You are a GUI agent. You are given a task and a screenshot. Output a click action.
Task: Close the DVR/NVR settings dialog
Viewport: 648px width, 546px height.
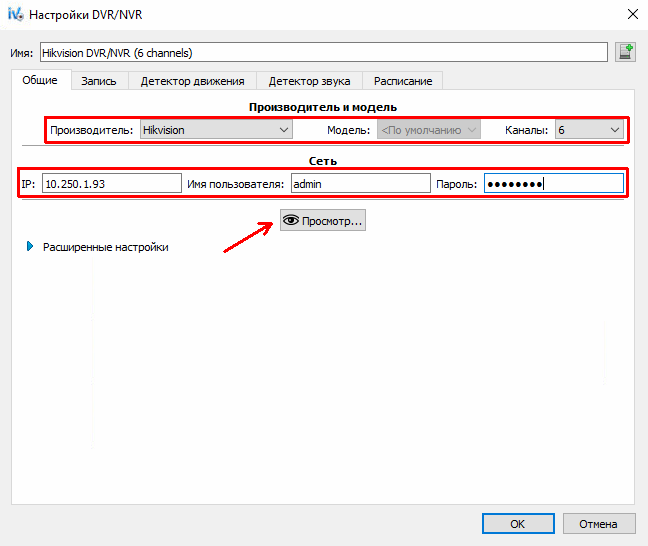point(632,14)
